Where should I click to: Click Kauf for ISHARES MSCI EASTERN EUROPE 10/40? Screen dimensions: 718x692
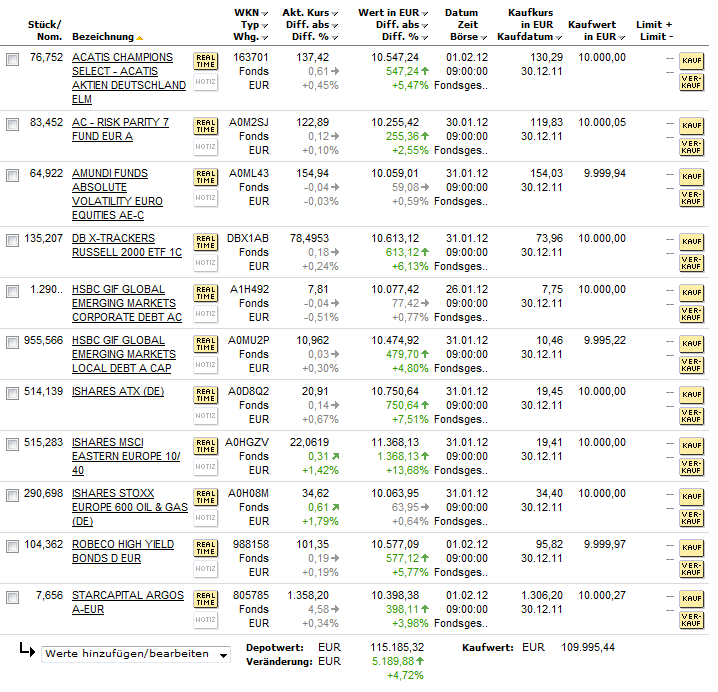[691, 446]
